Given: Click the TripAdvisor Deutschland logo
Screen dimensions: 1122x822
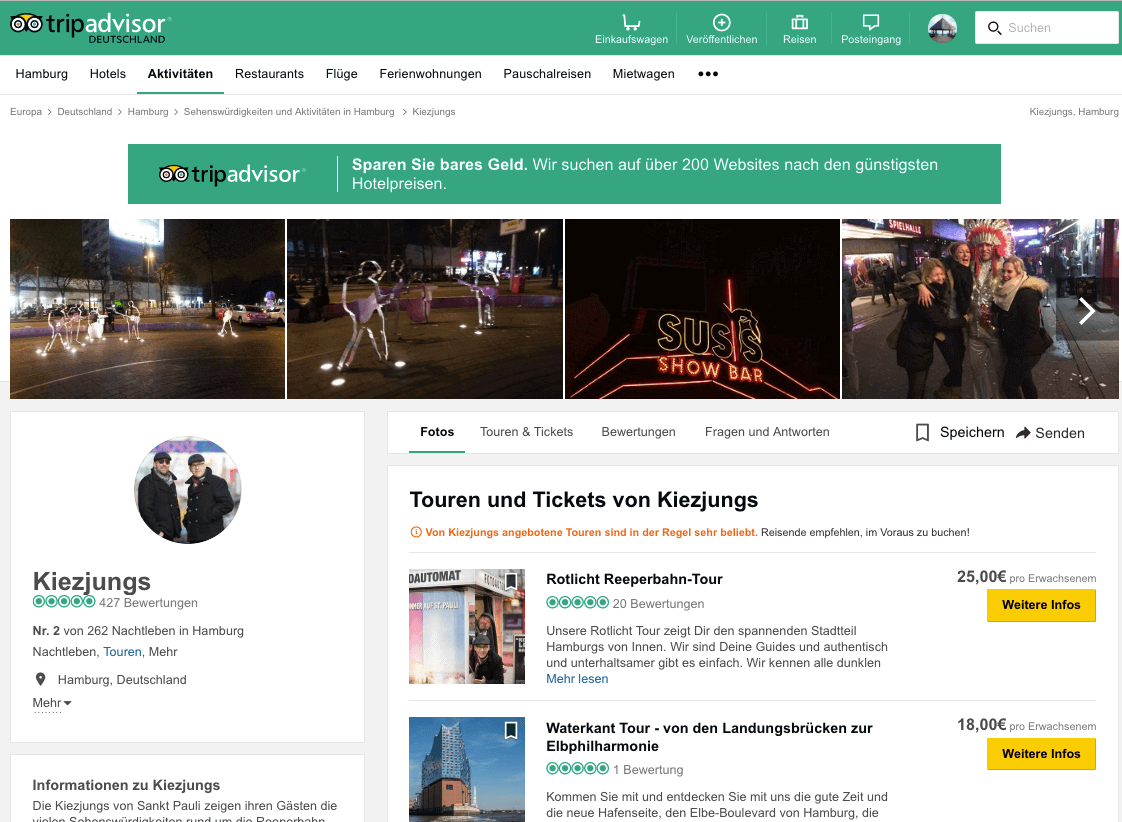Looking at the screenshot, I should click(x=91, y=27).
